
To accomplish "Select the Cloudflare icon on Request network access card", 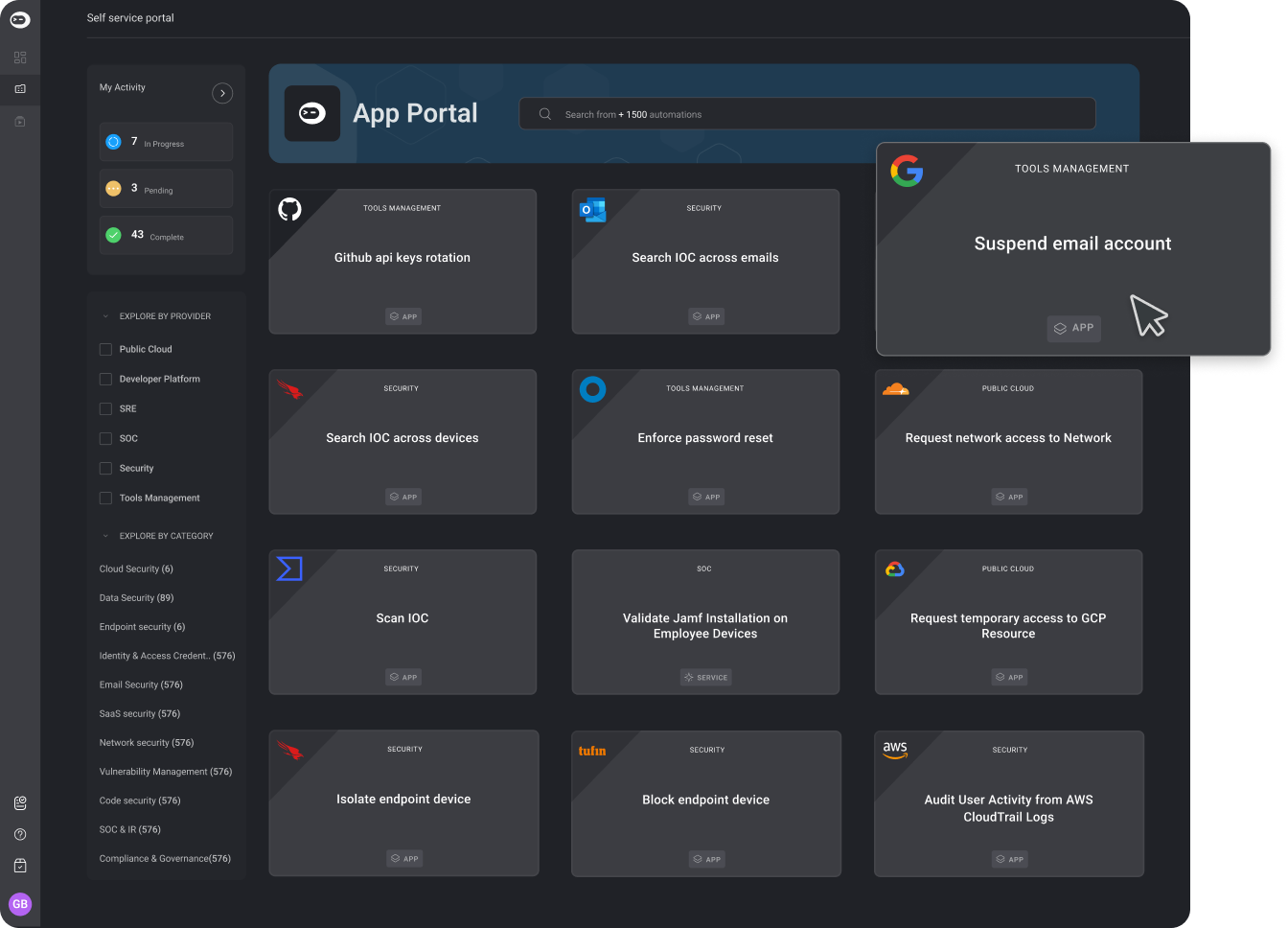I will click(895, 387).
